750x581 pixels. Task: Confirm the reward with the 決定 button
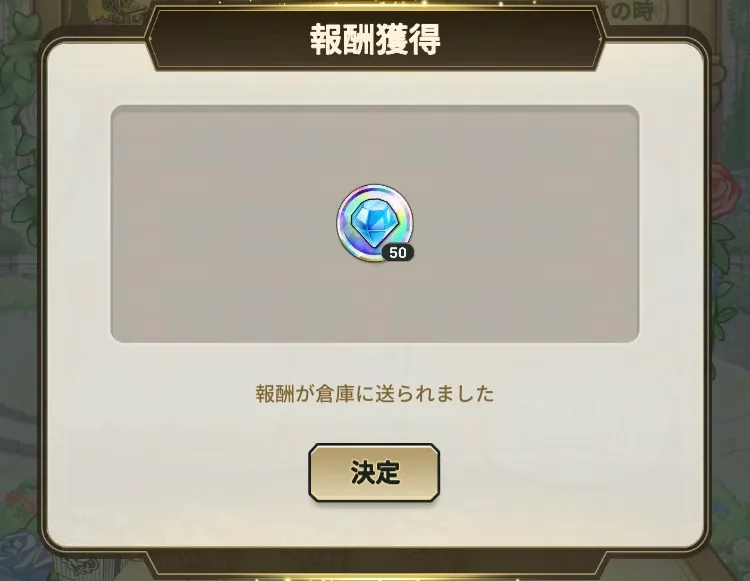(x=374, y=472)
